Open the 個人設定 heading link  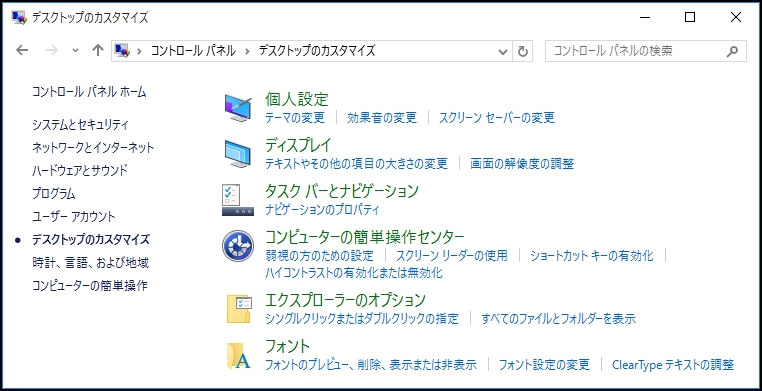[x=296, y=100]
